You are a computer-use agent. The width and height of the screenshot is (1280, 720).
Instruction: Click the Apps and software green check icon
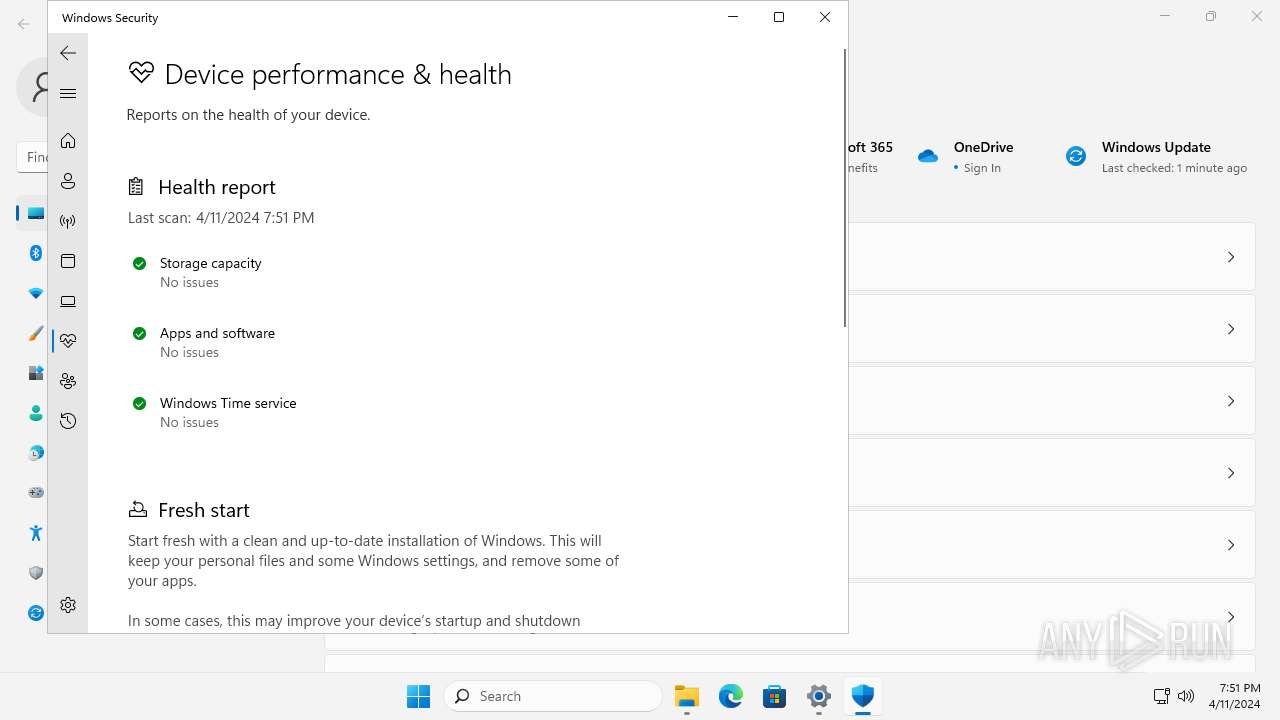pos(140,333)
